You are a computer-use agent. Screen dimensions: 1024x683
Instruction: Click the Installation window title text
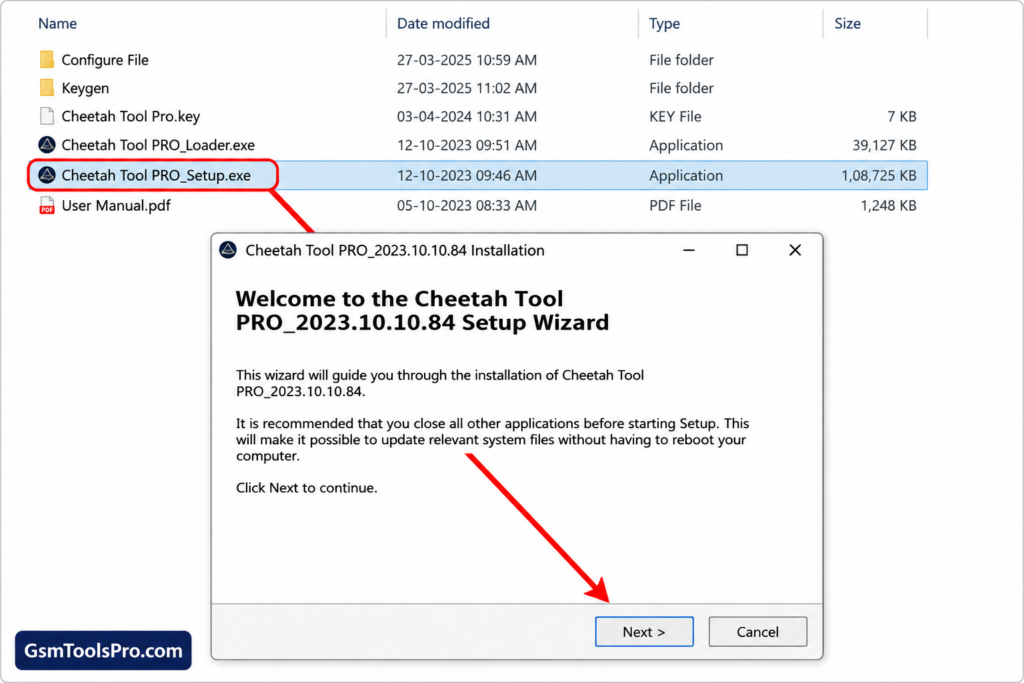pos(394,250)
